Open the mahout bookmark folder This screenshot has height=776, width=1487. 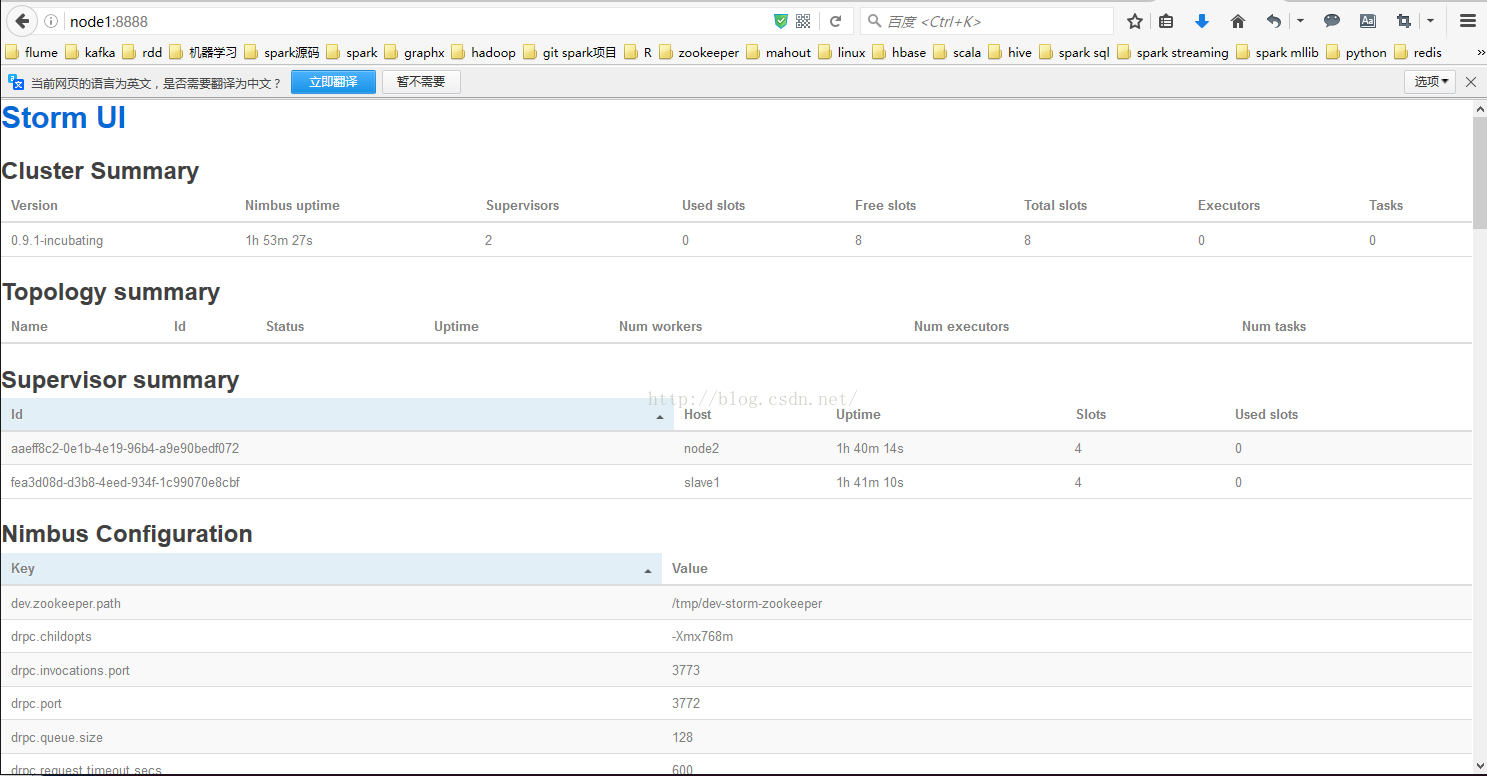pos(779,53)
